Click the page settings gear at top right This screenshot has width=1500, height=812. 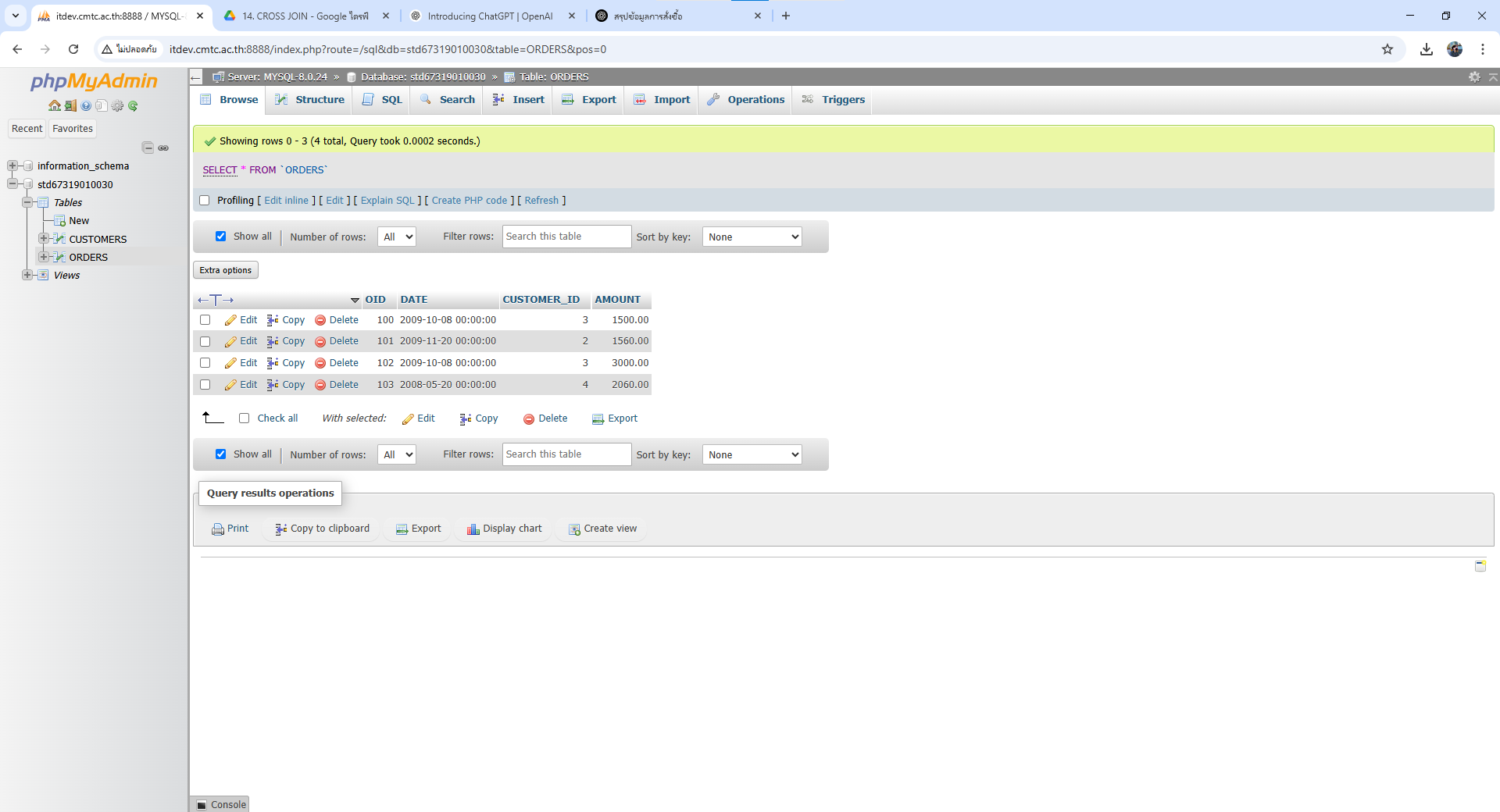[1474, 77]
